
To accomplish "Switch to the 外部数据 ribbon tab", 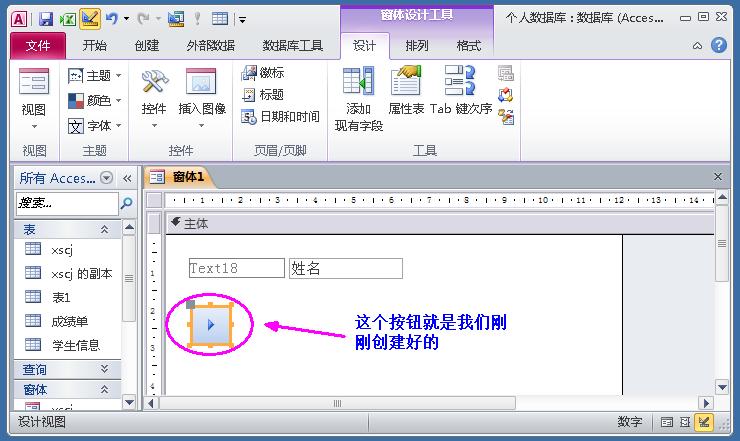I will 210,45.
